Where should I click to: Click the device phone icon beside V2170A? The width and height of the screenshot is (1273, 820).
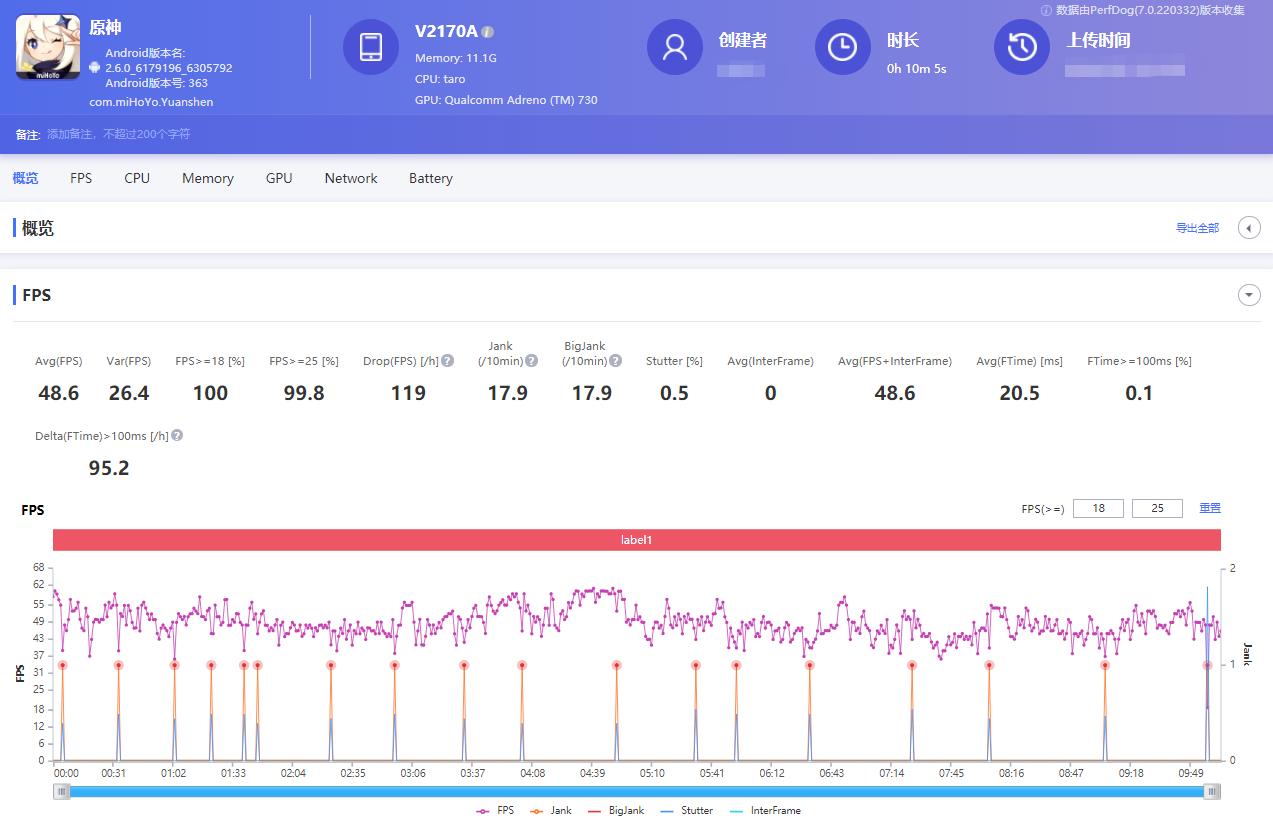point(371,46)
